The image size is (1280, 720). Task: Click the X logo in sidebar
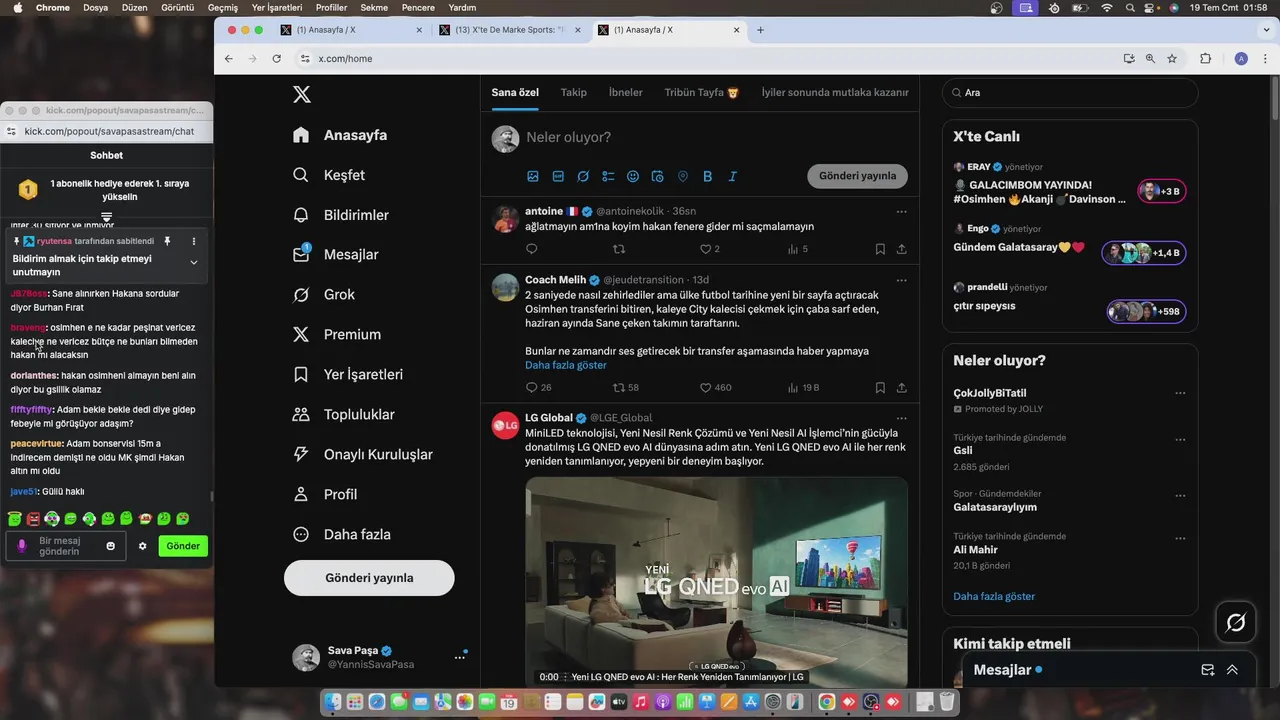tap(301, 95)
